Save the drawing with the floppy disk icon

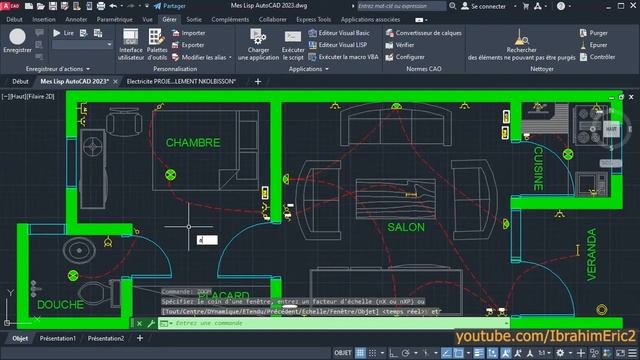[x=53, y=6]
